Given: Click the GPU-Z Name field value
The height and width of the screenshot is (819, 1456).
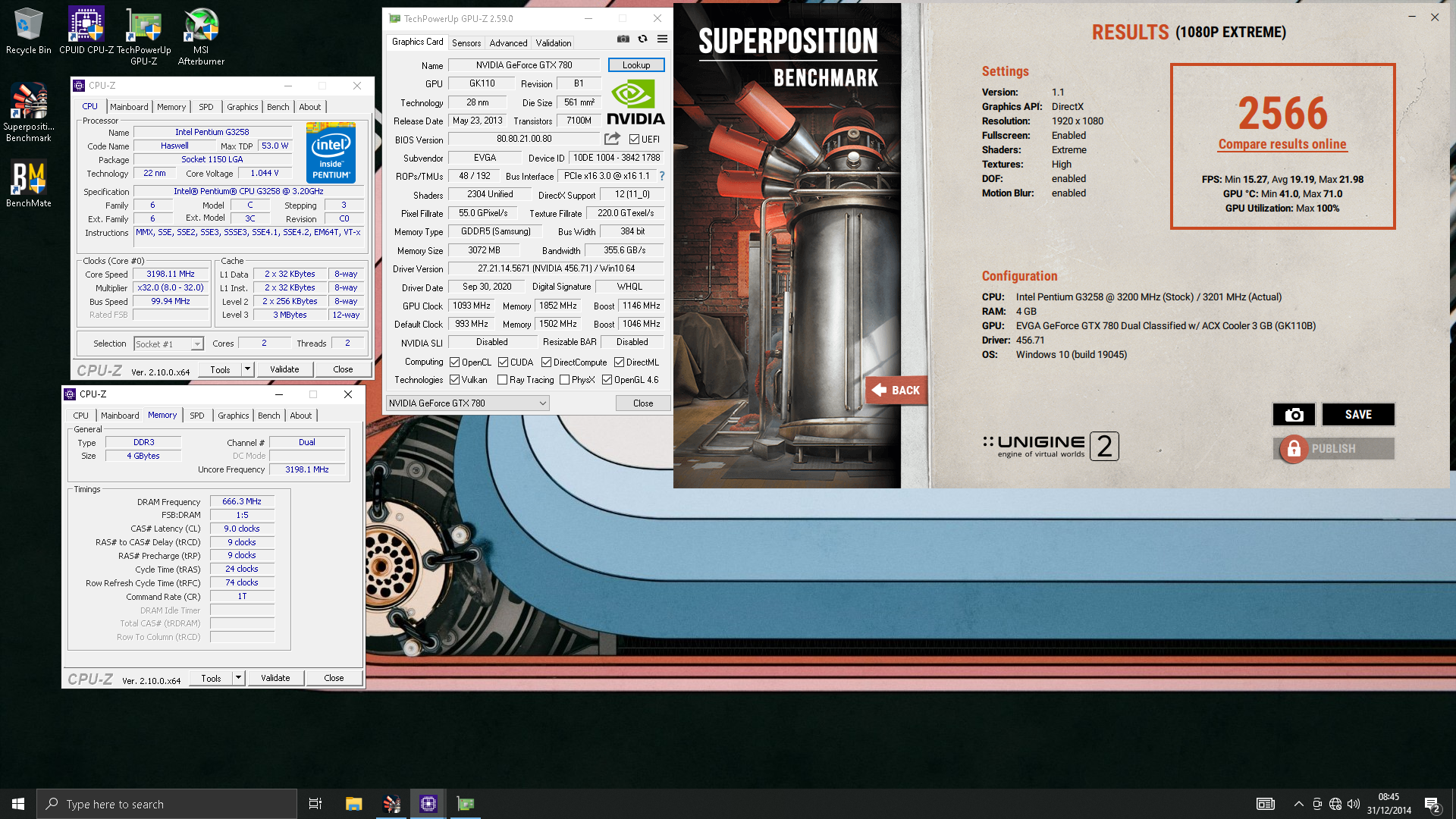Looking at the screenshot, I should click(524, 65).
